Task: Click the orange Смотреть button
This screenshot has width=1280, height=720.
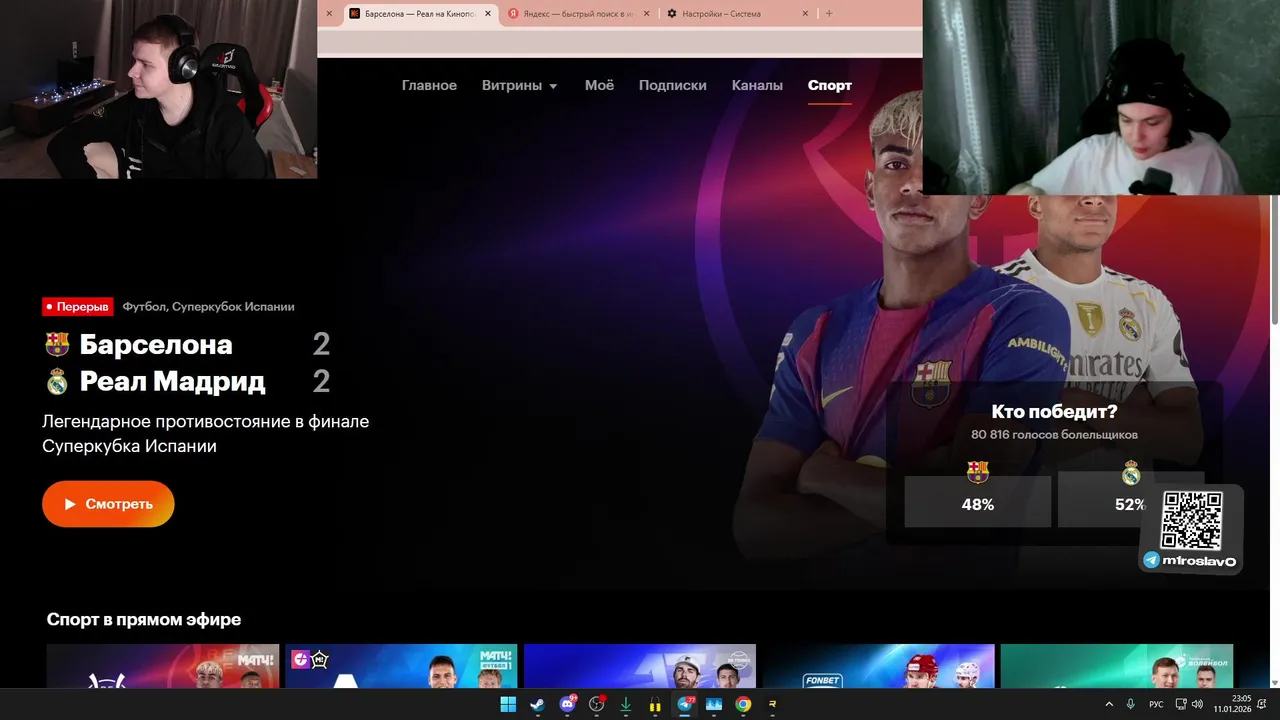Action: point(108,504)
